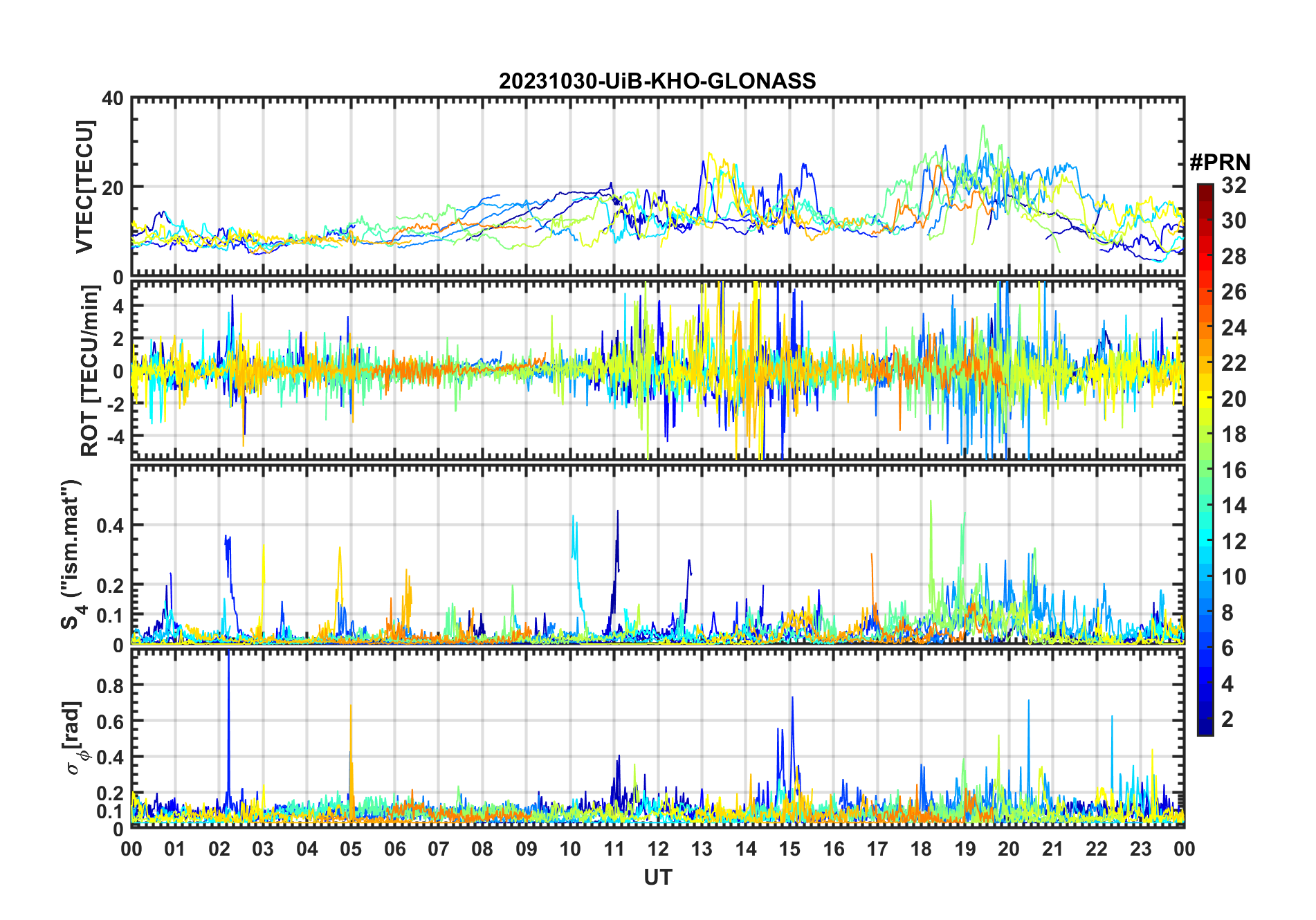This screenshot has width=1316, height=920.
Task: Select colorbar tick label 16
Action: click(1234, 470)
